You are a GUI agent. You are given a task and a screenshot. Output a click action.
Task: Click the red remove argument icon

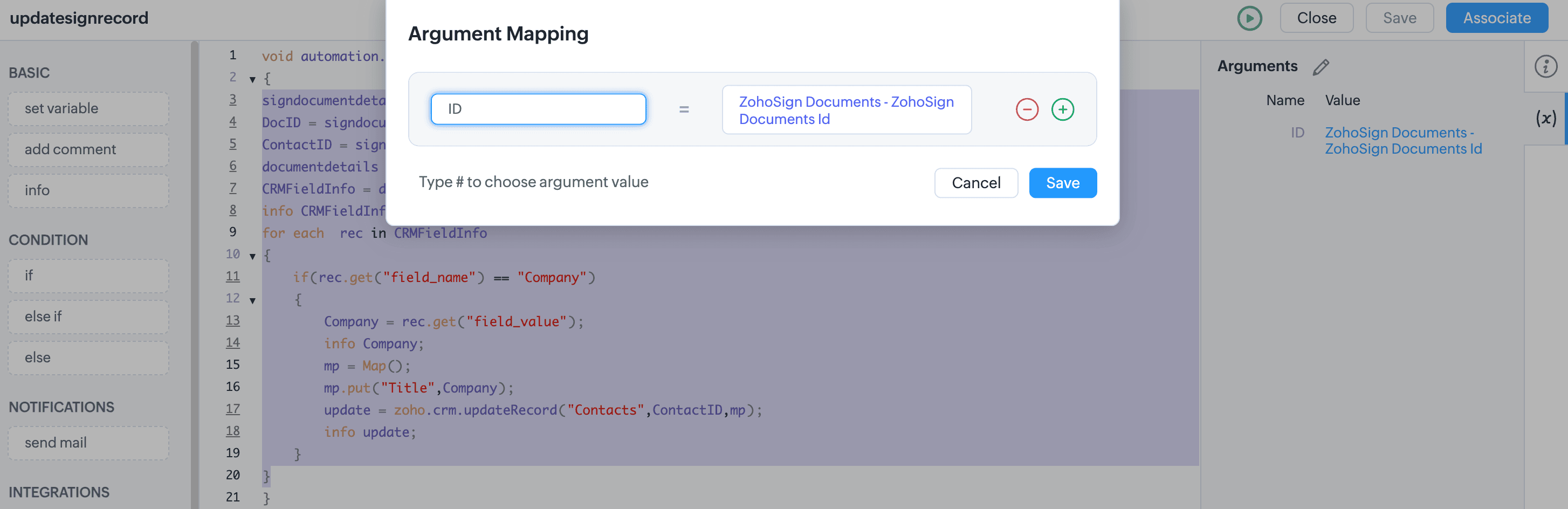coord(1026,109)
